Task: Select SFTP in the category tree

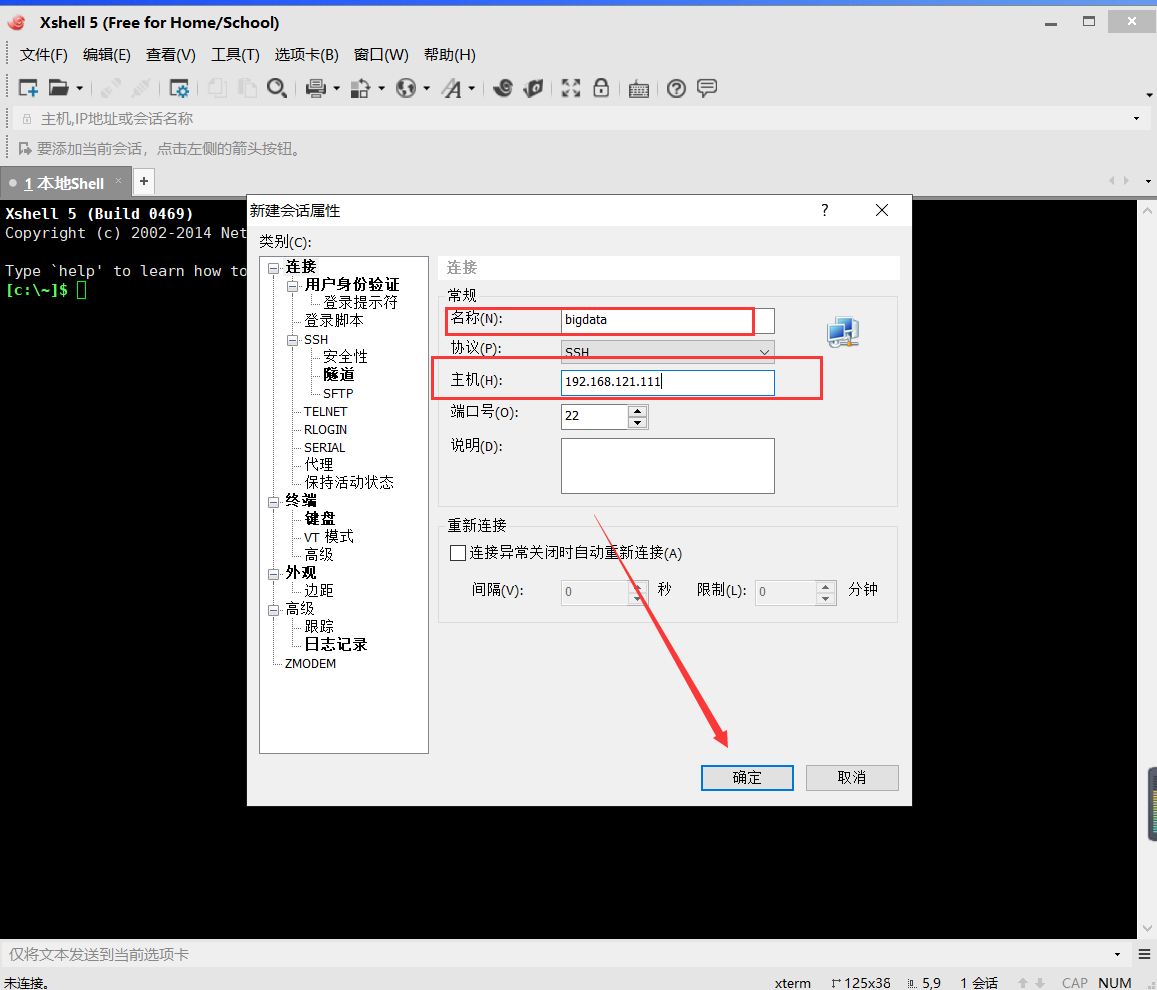Action: [x=338, y=393]
